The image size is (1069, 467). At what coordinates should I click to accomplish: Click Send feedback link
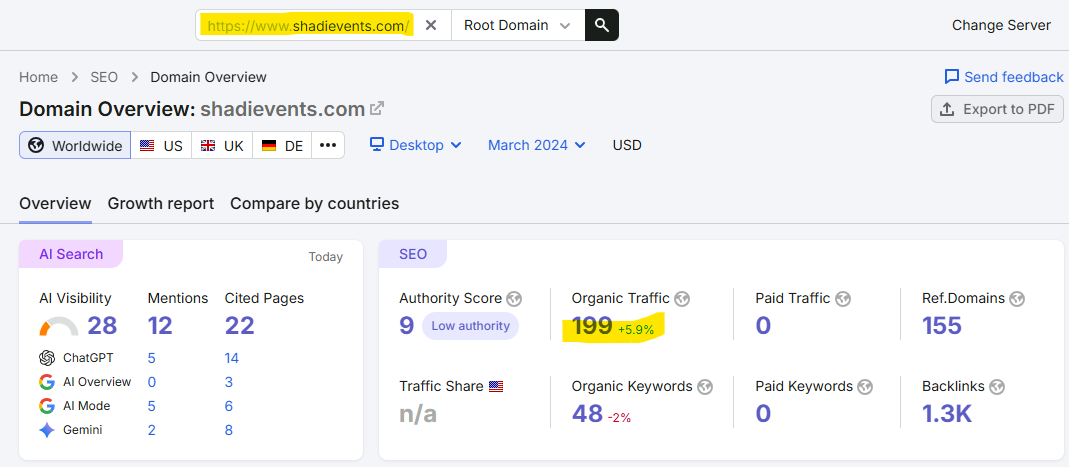point(1004,77)
